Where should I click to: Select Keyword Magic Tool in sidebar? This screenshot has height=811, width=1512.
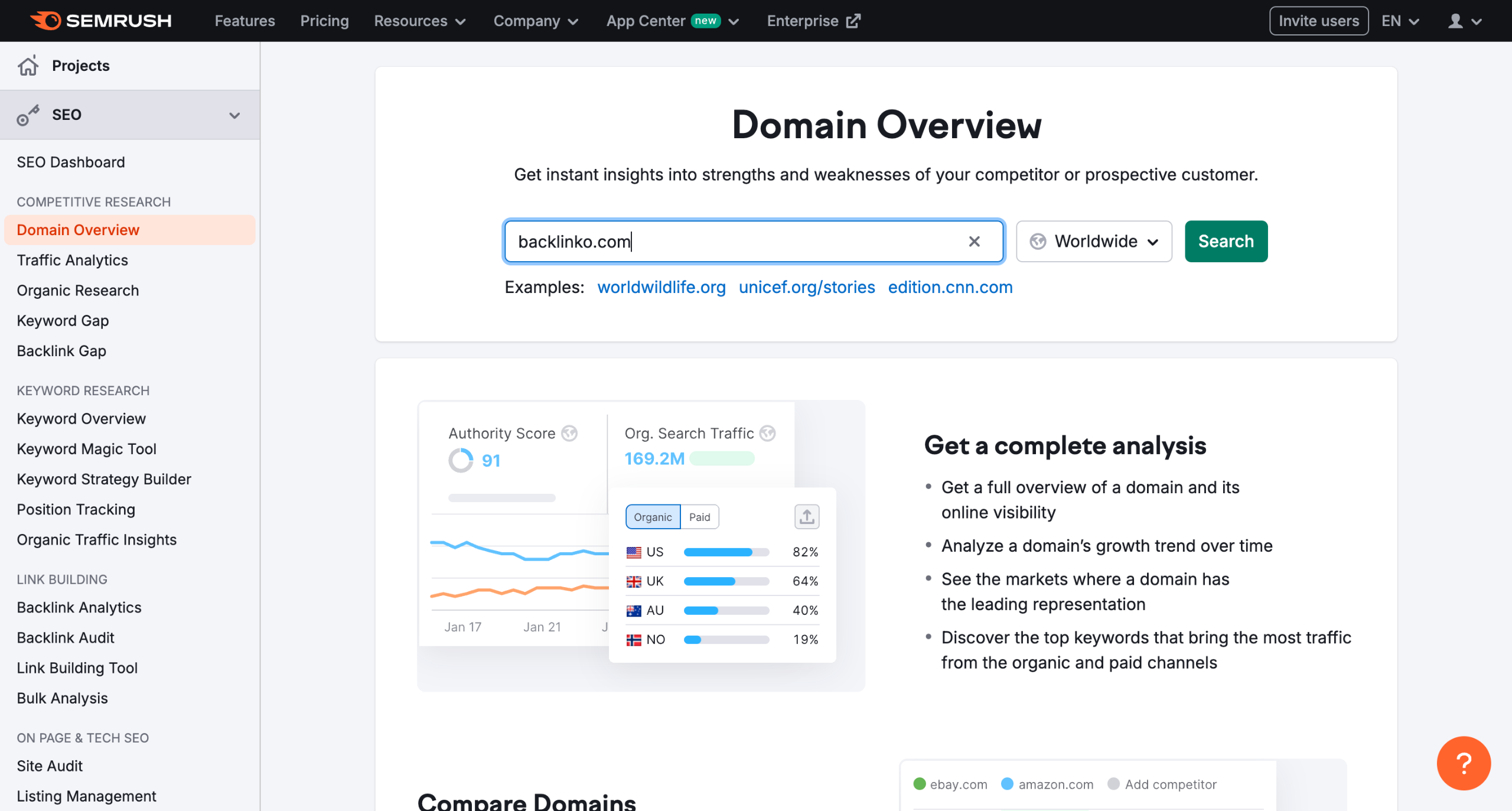coord(86,448)
